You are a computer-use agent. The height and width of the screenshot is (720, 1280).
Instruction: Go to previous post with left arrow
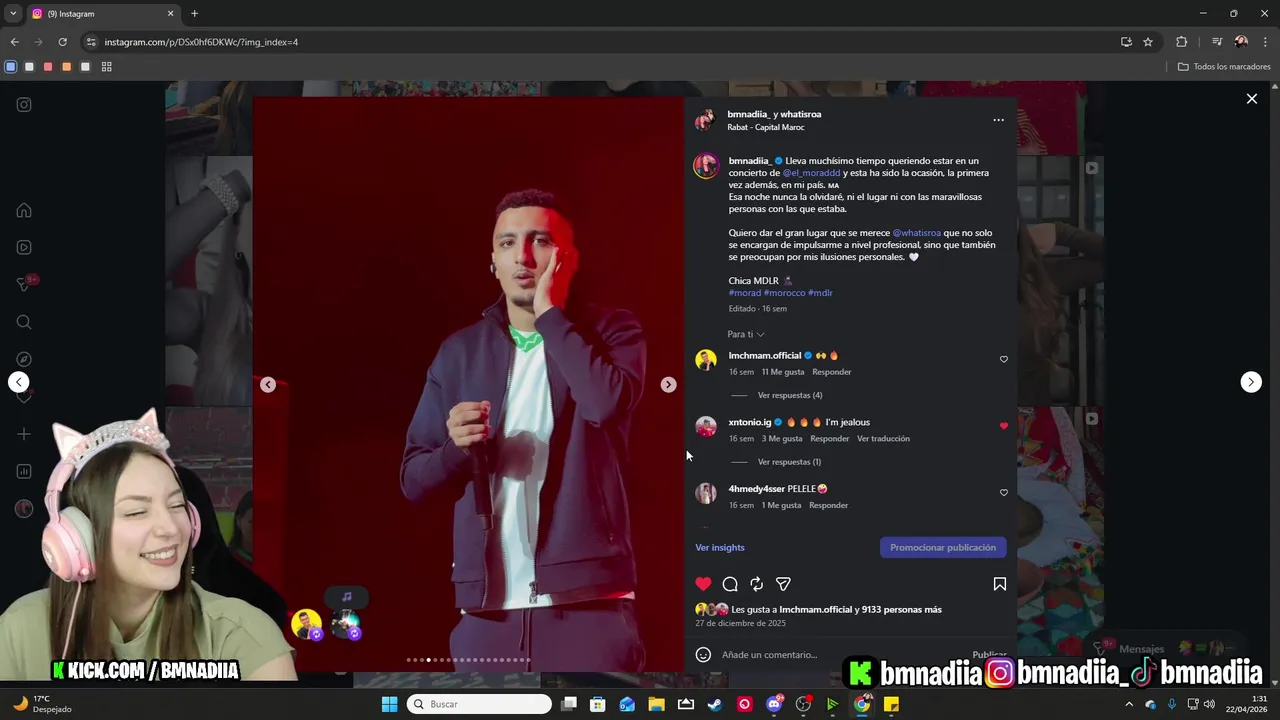coord(18,382)
